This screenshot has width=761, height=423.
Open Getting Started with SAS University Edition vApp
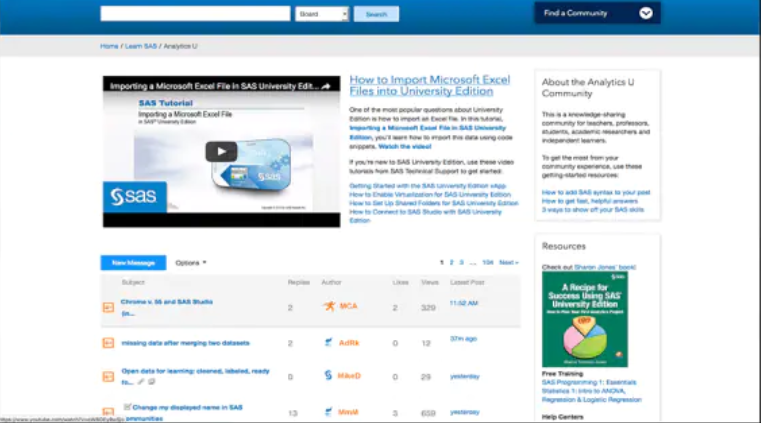pos(428,186)
